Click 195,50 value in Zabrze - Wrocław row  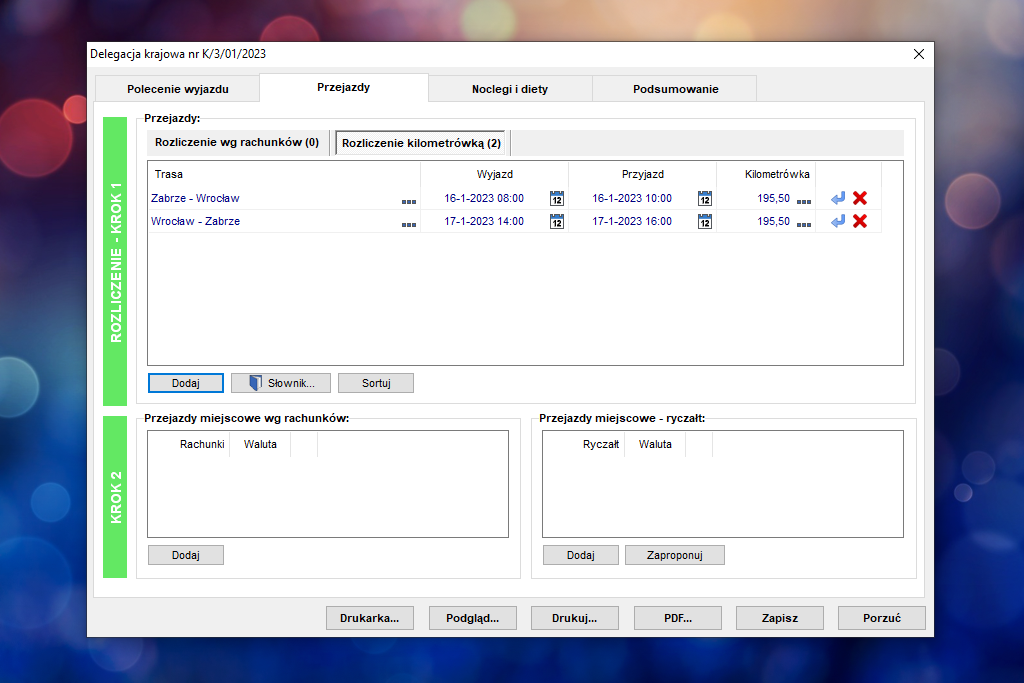click(x=773, y=198)
